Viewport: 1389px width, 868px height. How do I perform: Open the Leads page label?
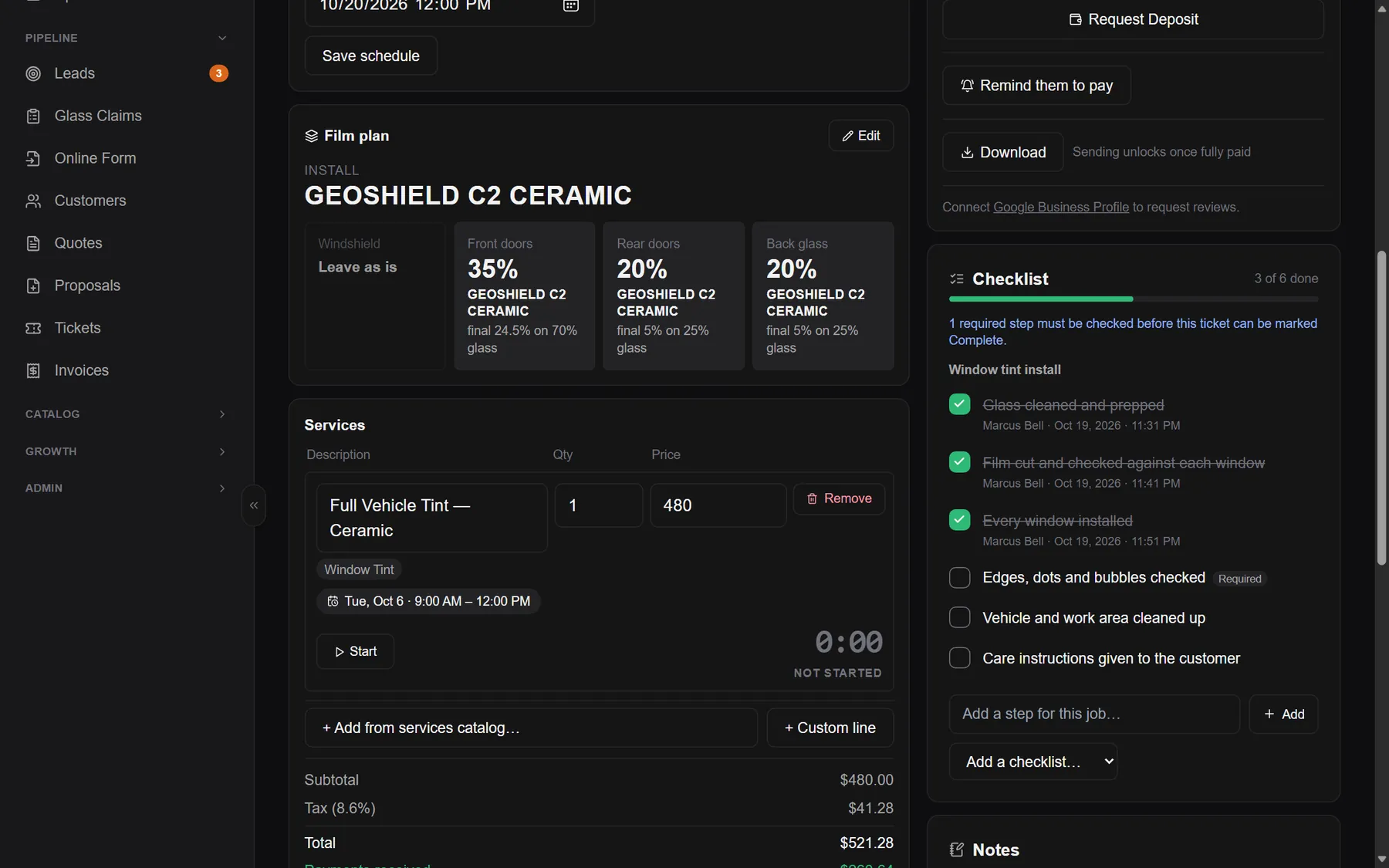point(75,73)
